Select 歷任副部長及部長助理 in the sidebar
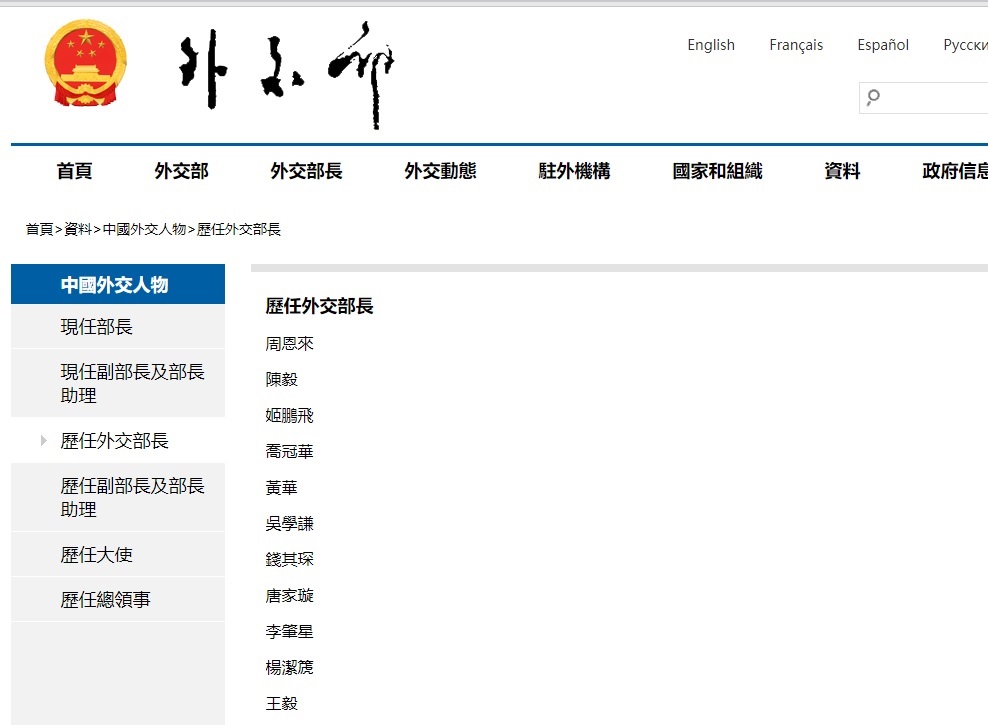The width and height of the screenshot is (988, 725). (118, 497)
